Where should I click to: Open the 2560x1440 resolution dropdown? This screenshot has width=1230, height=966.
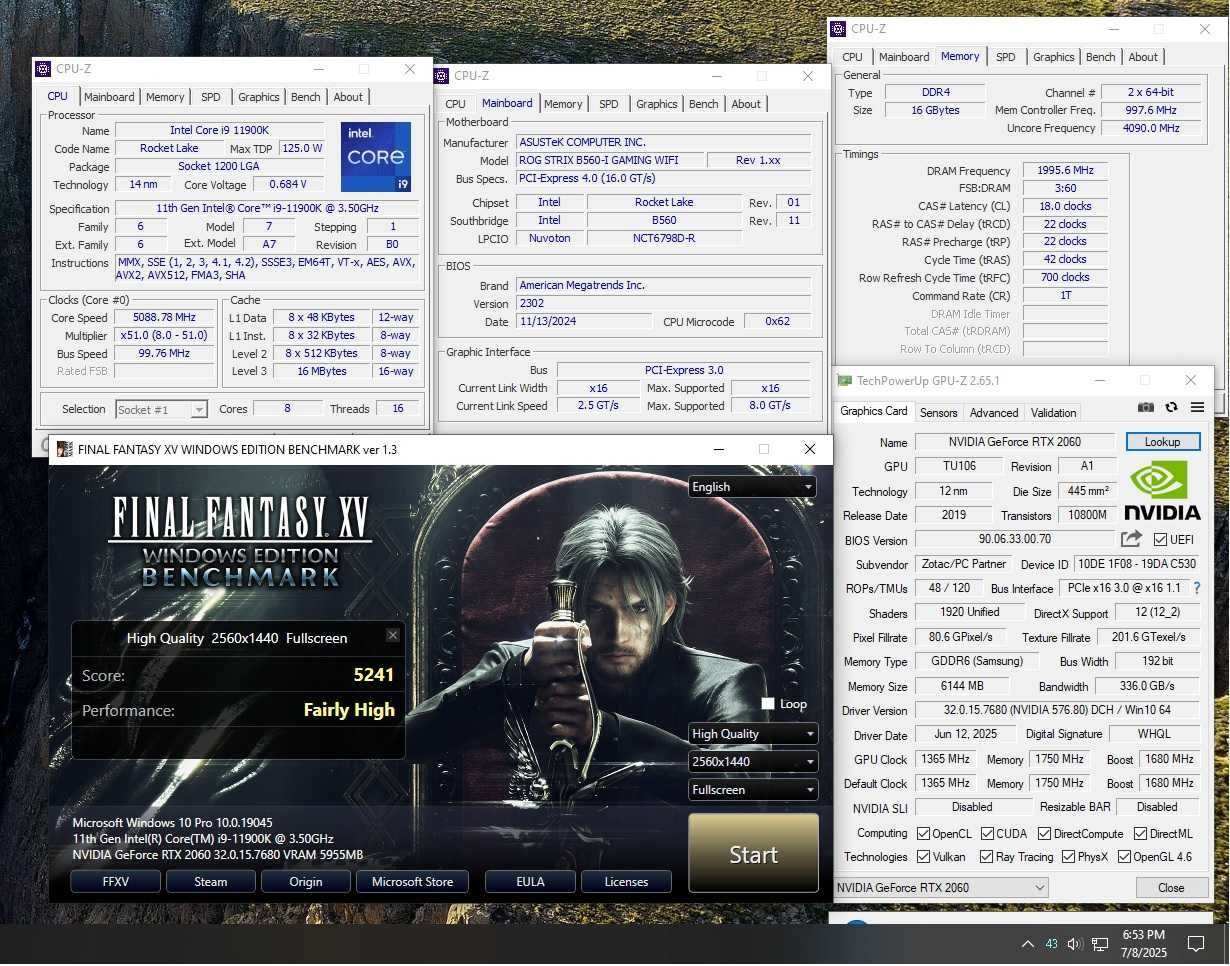pyautogui.click(x=753, y=762)
